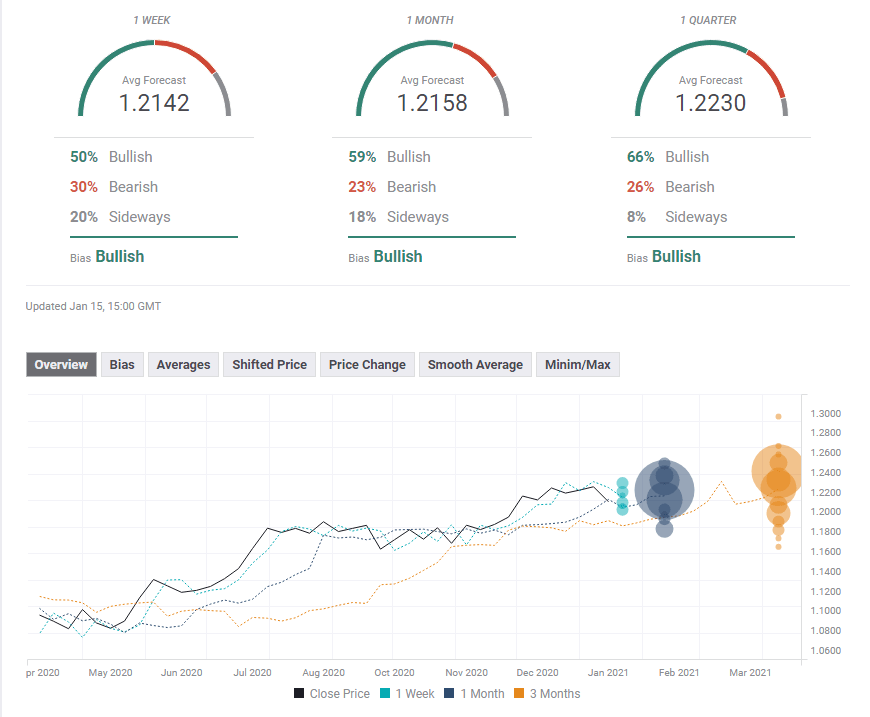Viewport: 870px width, 717px height.
Task: Show the Shifted Price view
Action: pos(269,365)
